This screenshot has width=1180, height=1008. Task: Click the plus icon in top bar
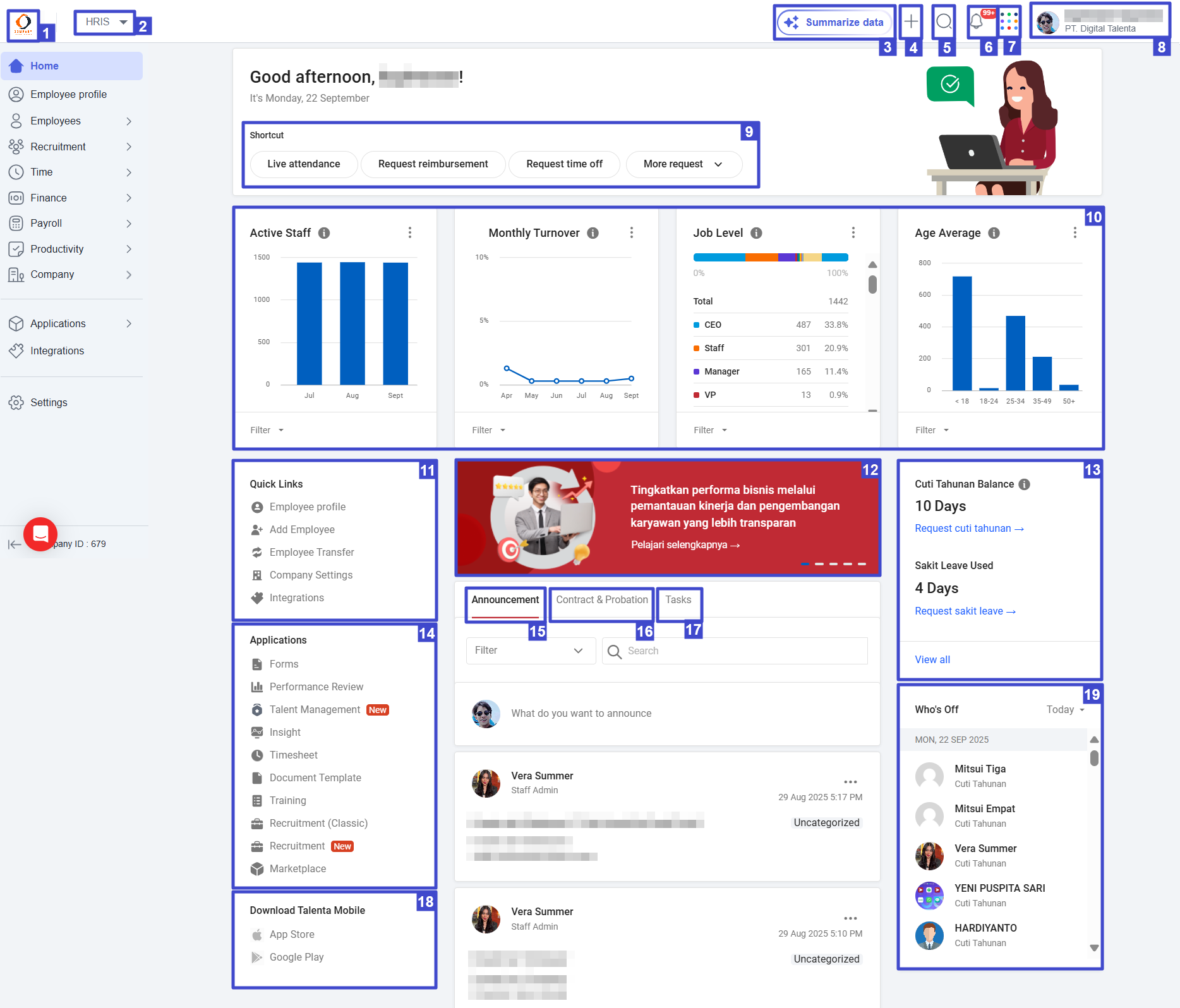click(911, 22)
